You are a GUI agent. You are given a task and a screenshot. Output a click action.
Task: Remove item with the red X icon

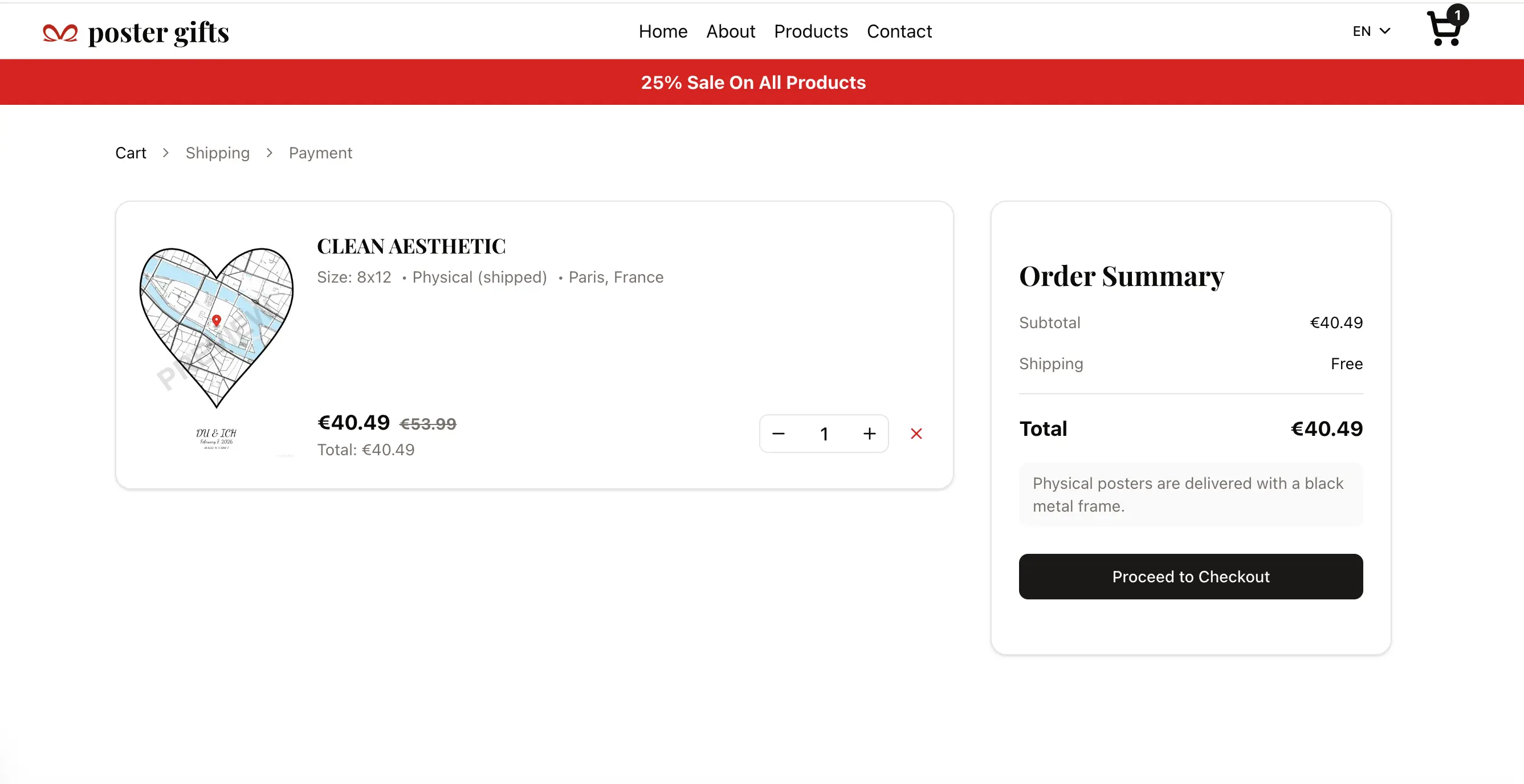pos(916,434)
